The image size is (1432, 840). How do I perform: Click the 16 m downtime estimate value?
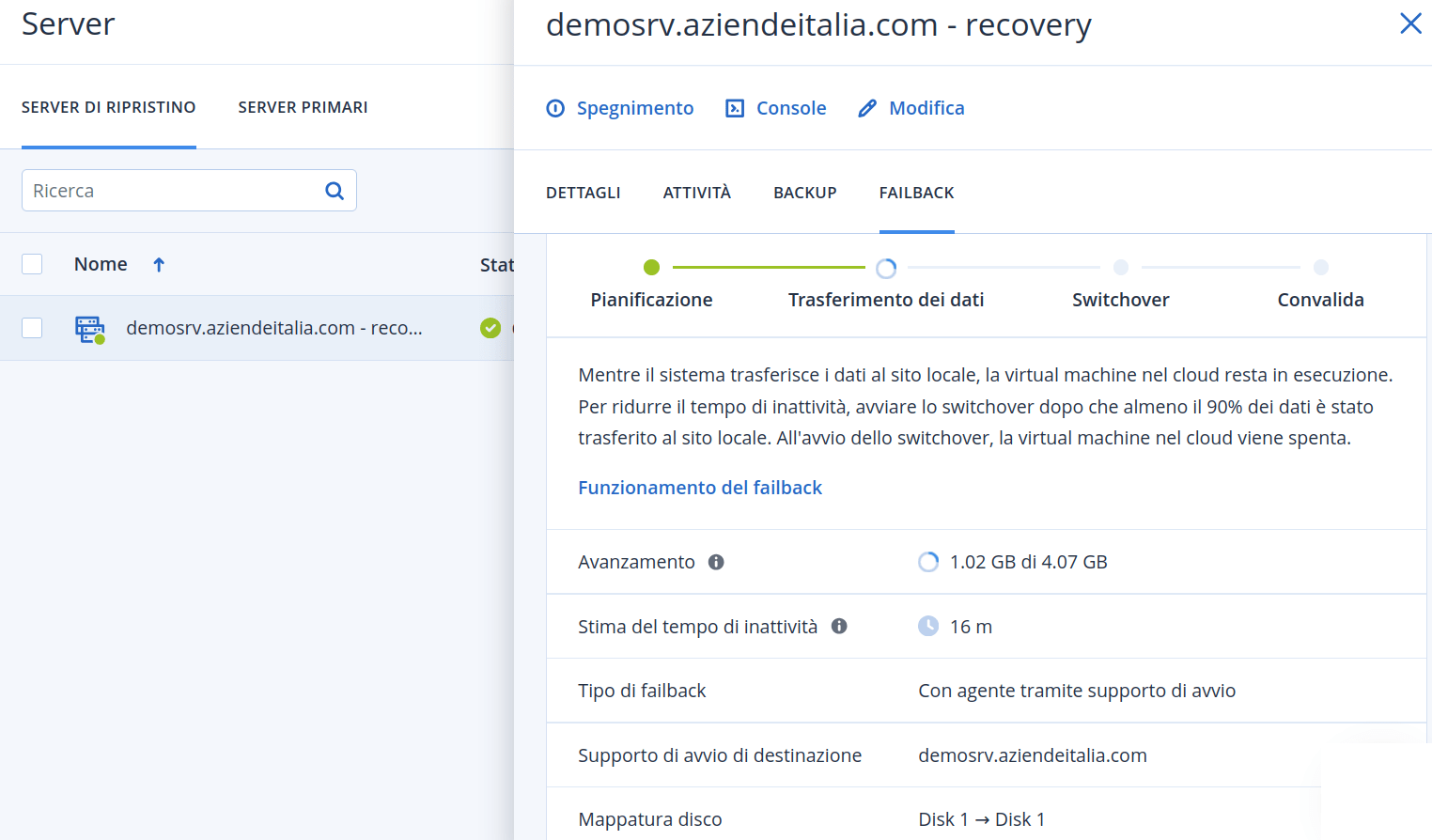[x=971, y=627]
